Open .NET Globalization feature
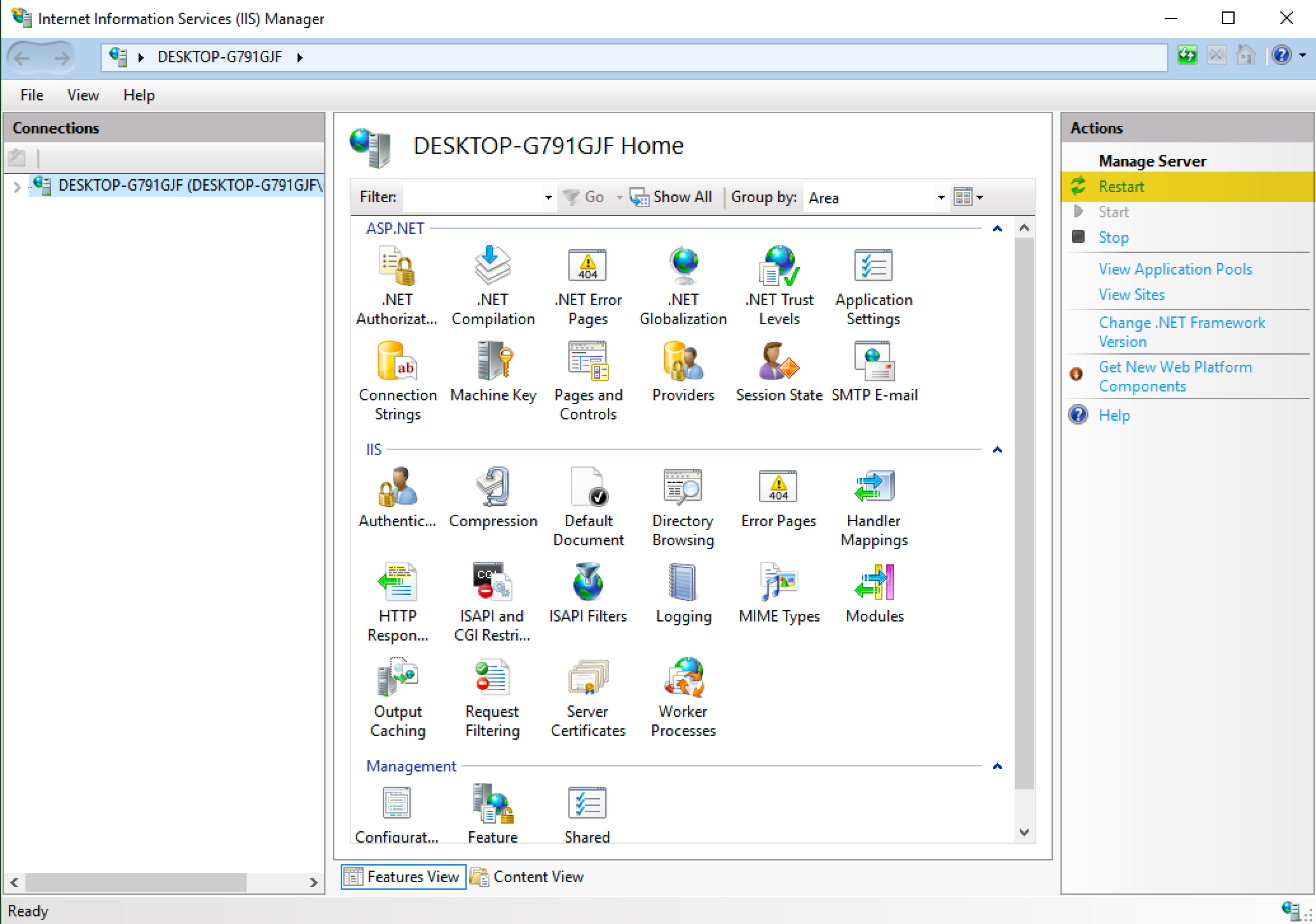Screen dimensions: 1316x924 click(683, 285)
